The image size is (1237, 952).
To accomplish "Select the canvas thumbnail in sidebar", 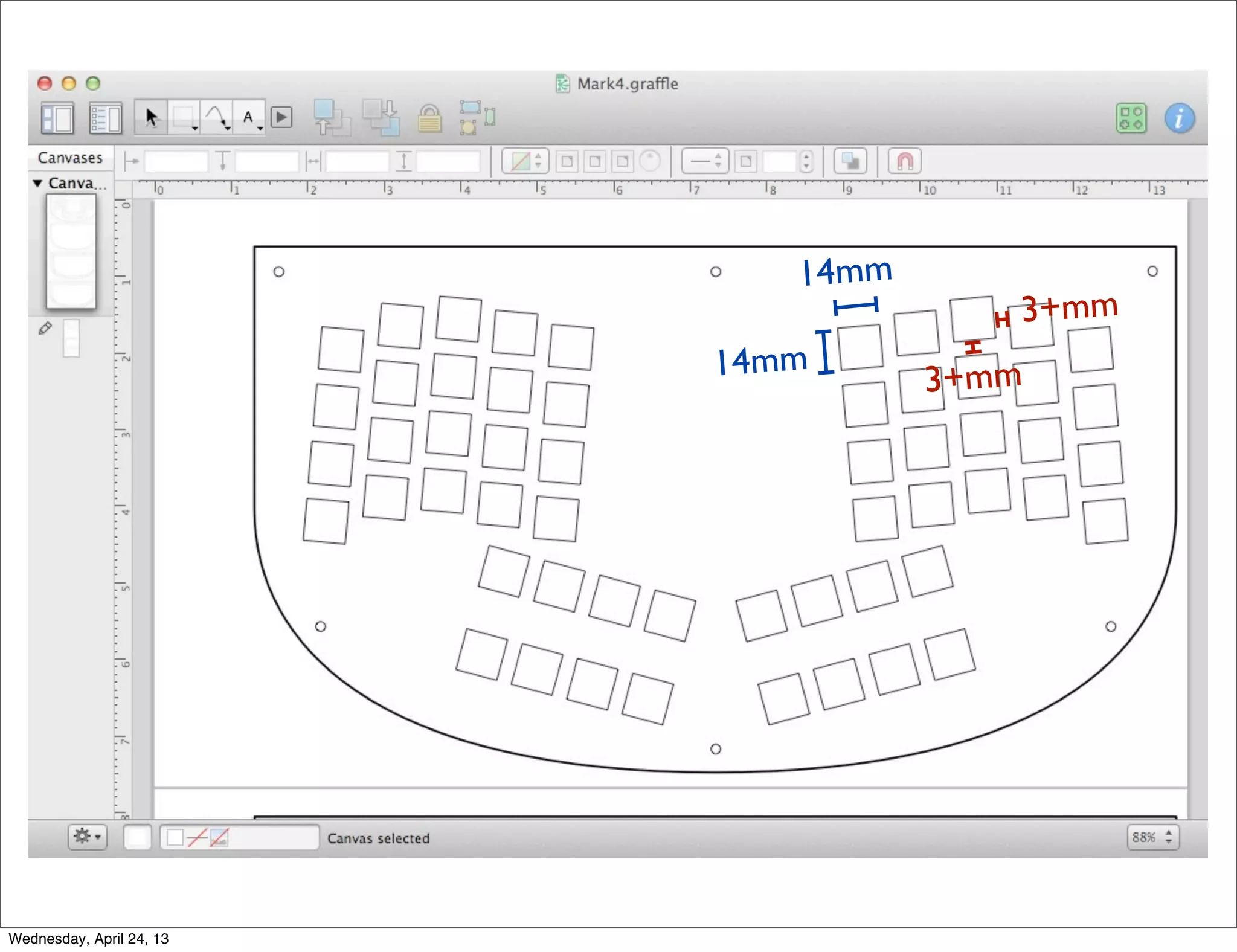I will pyautogui.click(x=71, y=251).
